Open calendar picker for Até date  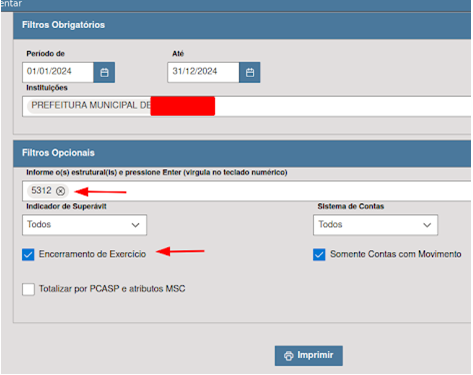[x=250, y=72]
